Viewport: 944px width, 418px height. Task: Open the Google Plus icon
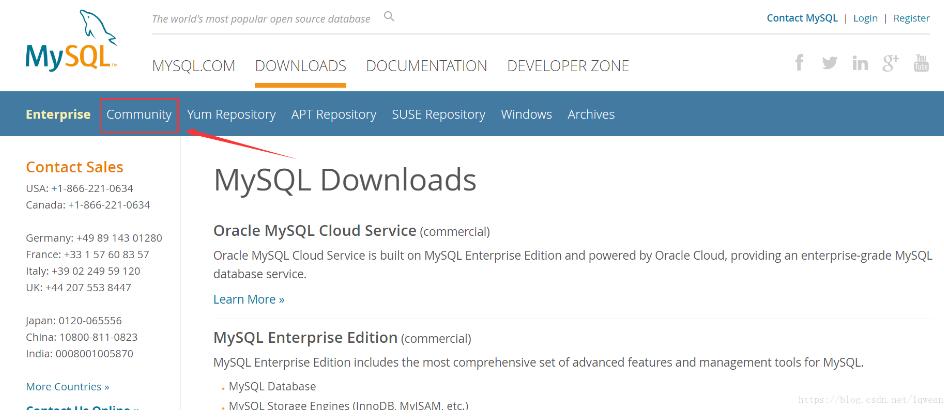(891, 63)
